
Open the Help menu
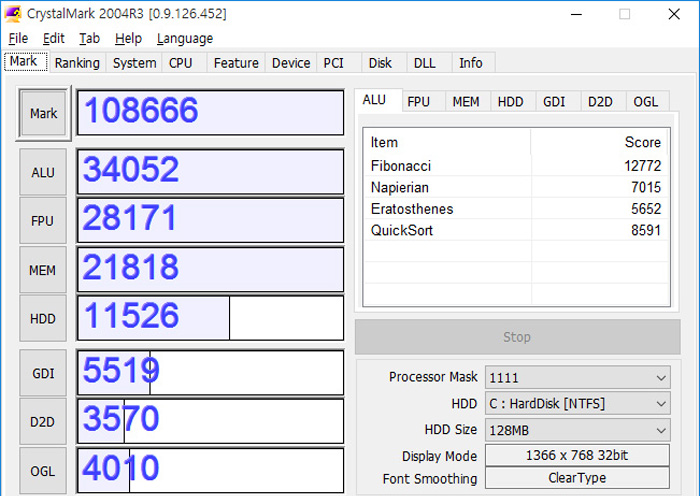pyautogui.click(x=128, y=39)
